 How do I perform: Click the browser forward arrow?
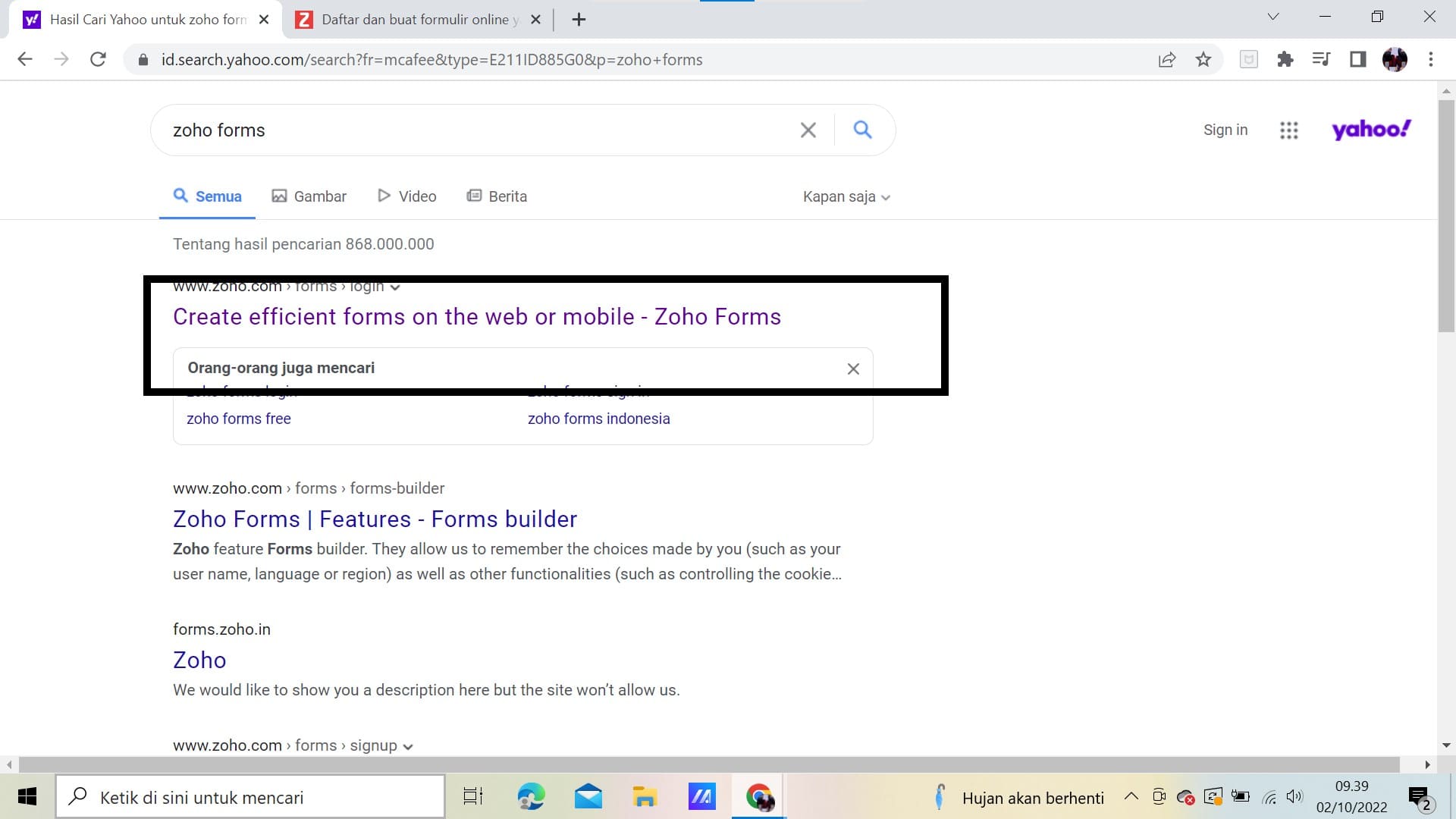pyautogui.click(x=61, y=59)
